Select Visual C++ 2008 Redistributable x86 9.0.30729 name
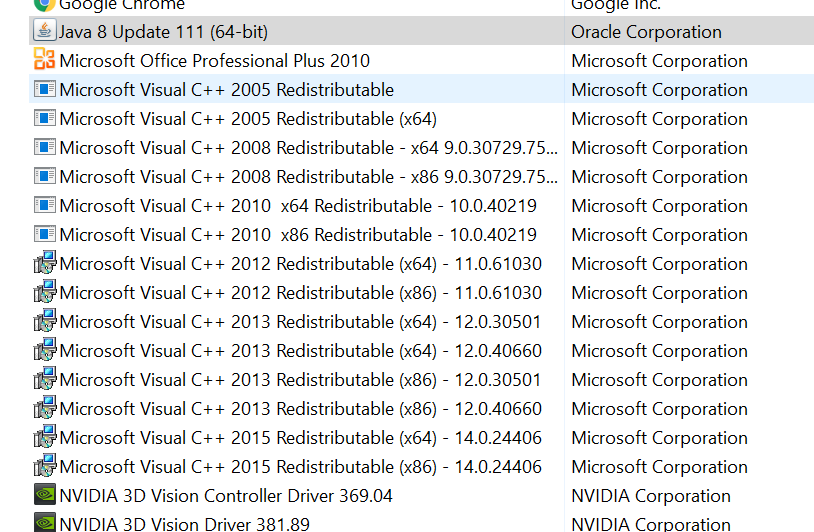 point(308,177)
